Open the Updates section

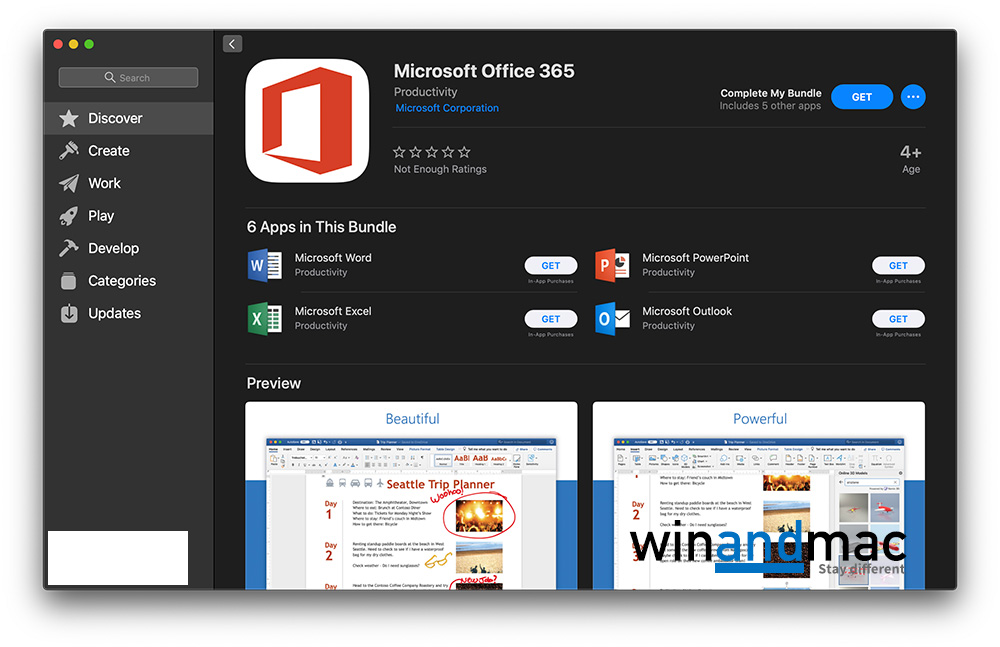69,313
